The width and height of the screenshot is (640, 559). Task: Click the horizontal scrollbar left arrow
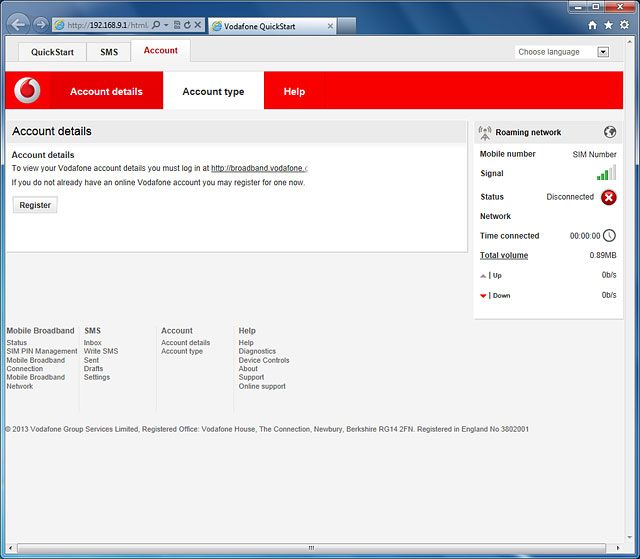coord(11,548)
